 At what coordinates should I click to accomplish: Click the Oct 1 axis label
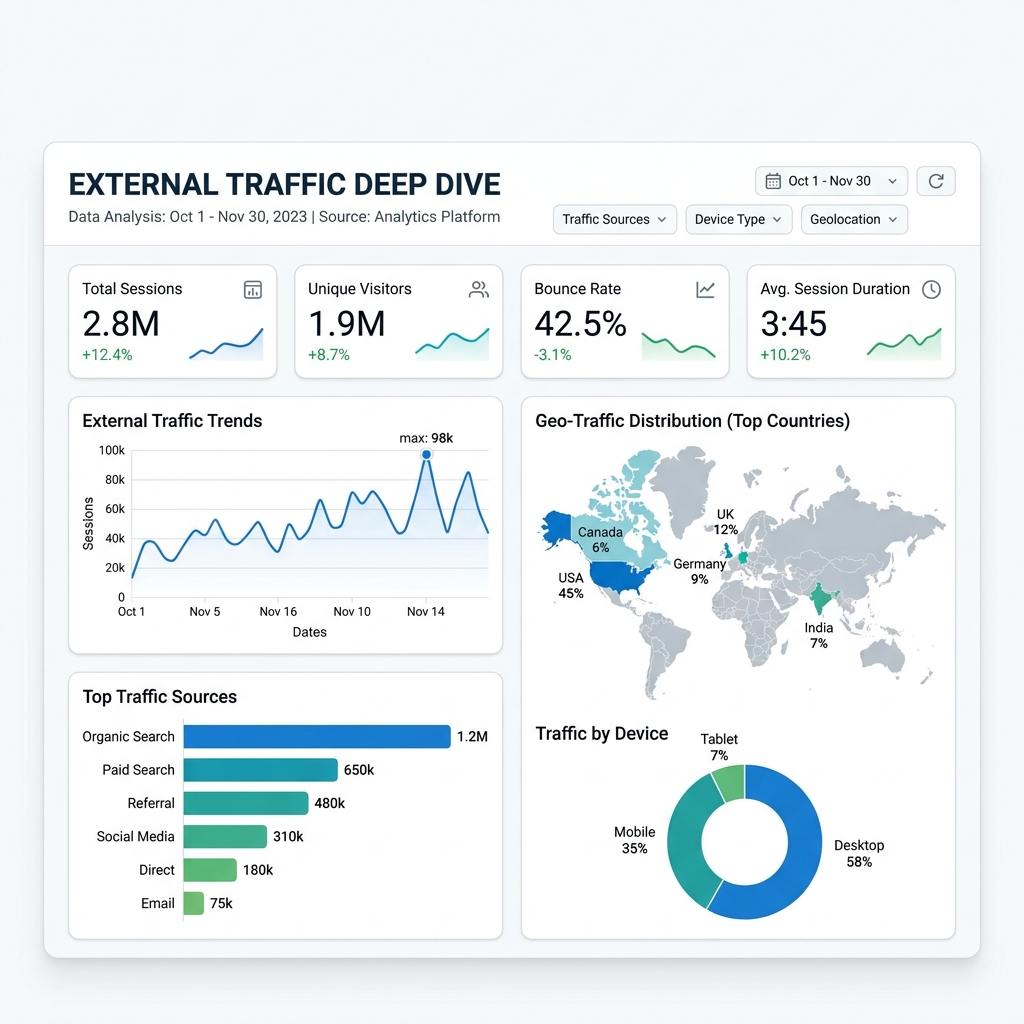coord(131,612)
